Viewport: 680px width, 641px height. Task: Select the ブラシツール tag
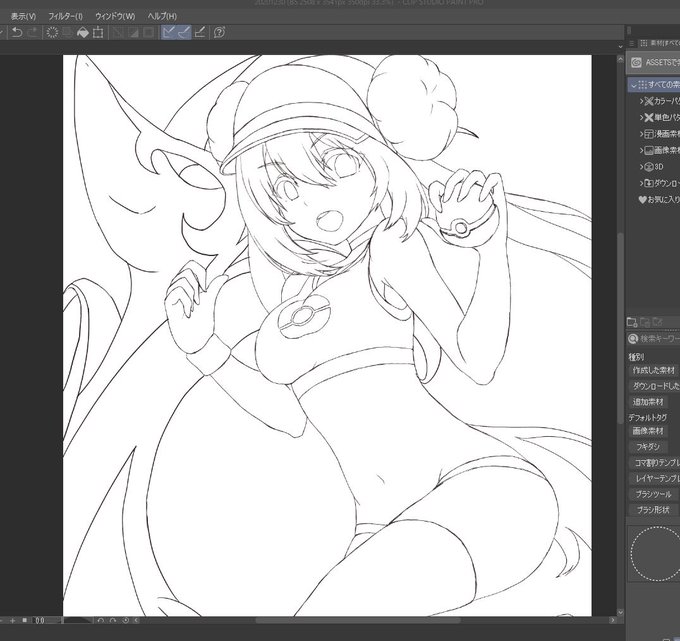tap(653, 494)
